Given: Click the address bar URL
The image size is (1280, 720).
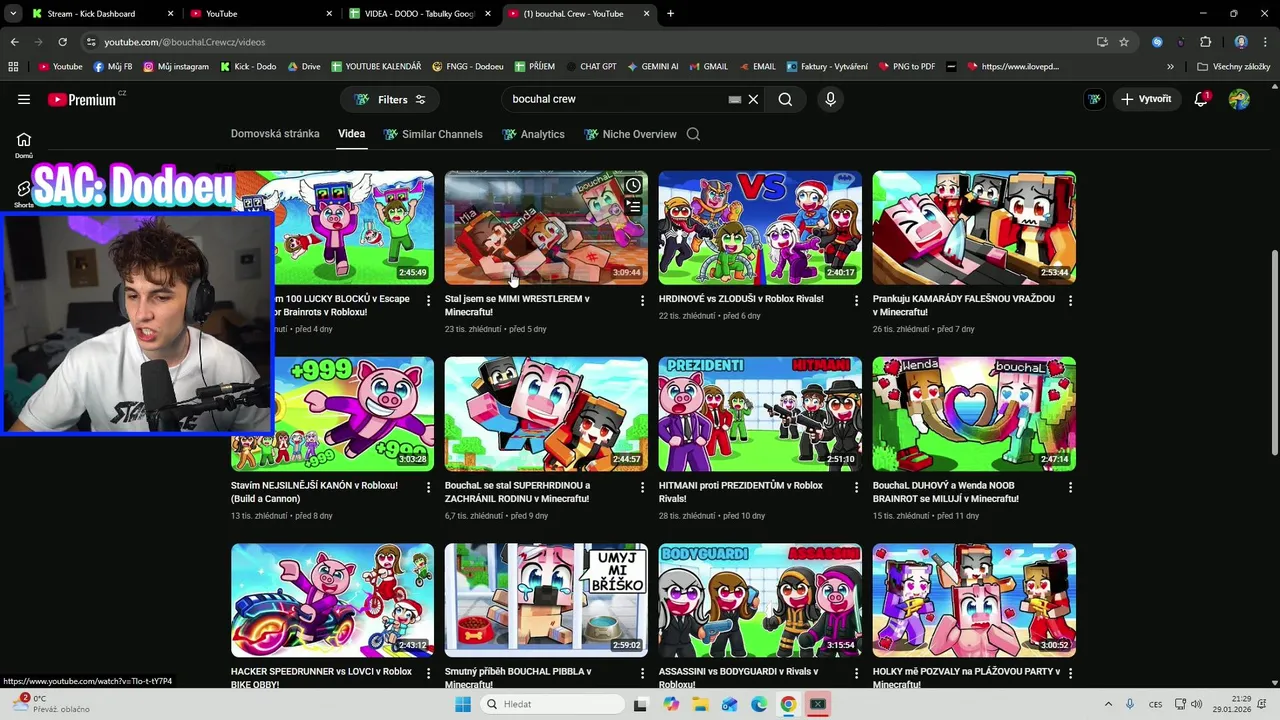Looking at the screenshot, I should click(x=185, y=42).
